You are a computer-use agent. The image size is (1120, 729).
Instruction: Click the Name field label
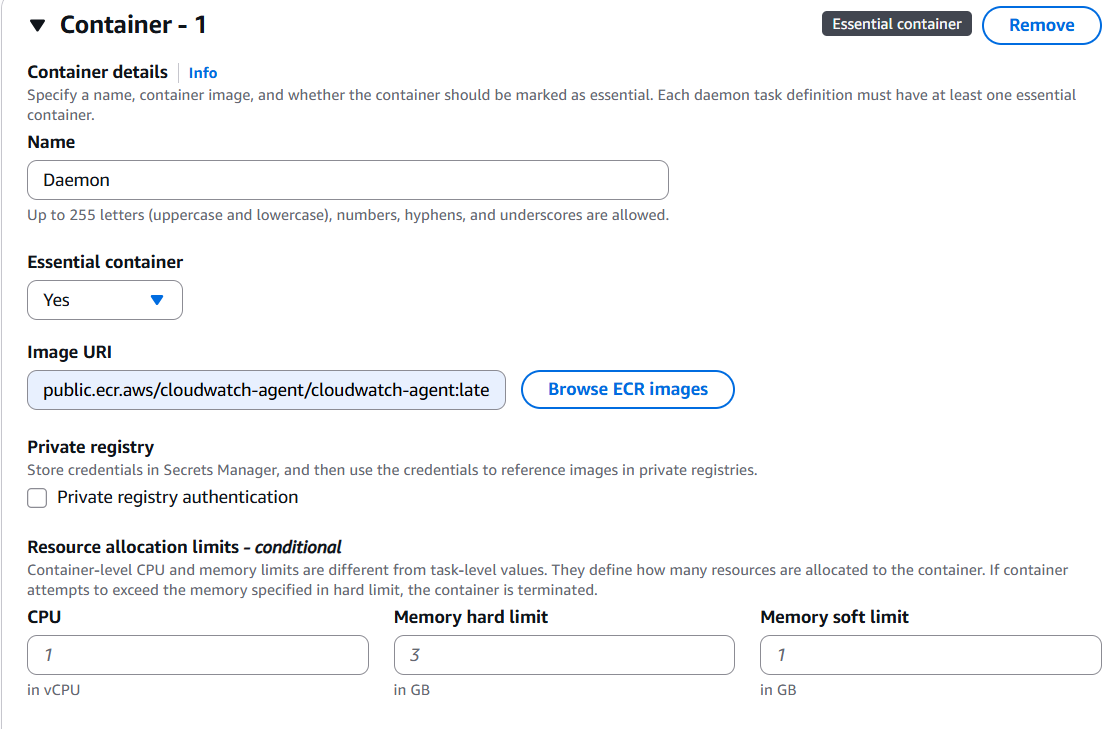click(51, 142)
